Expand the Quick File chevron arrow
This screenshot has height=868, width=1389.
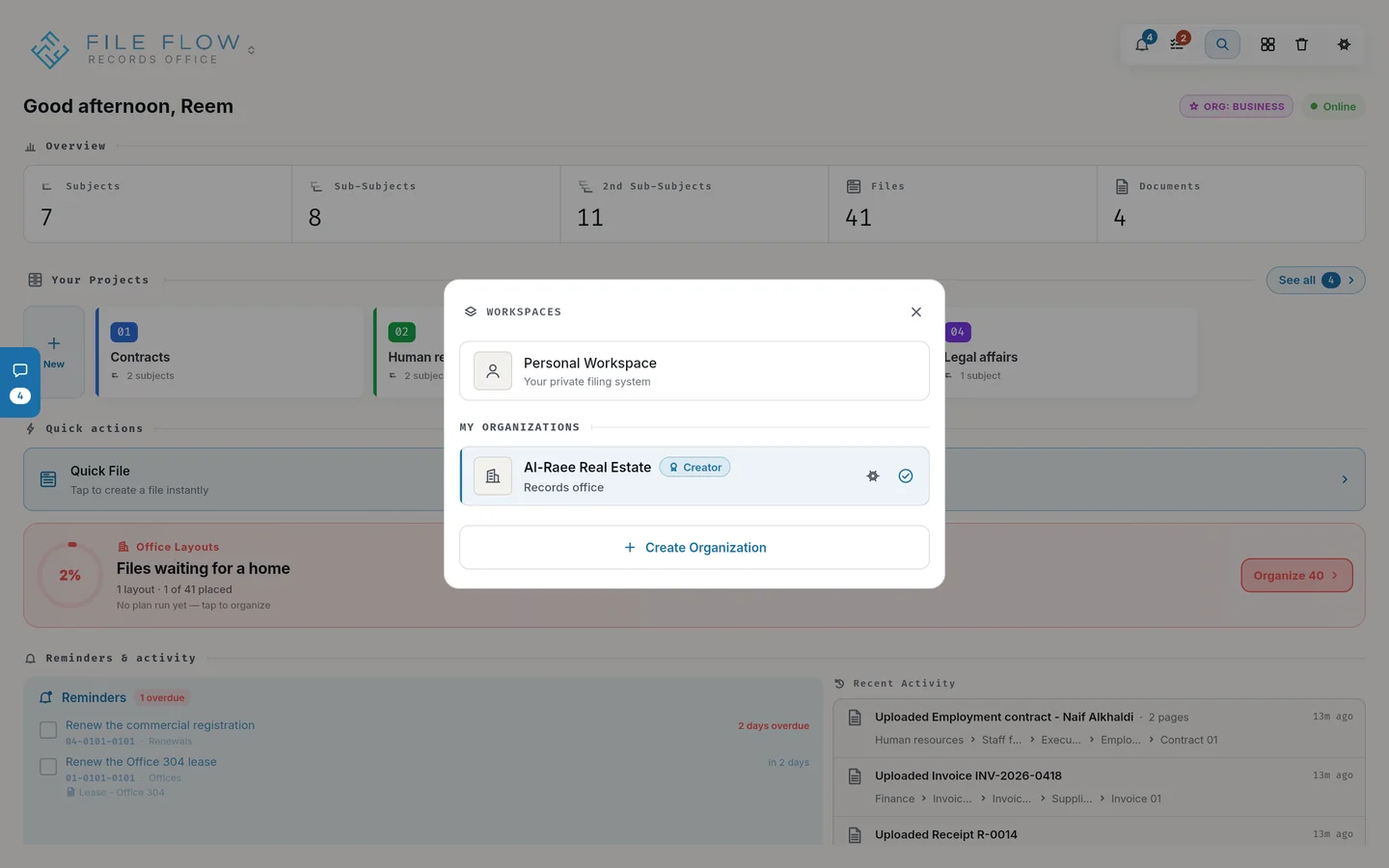(1345, 479)
